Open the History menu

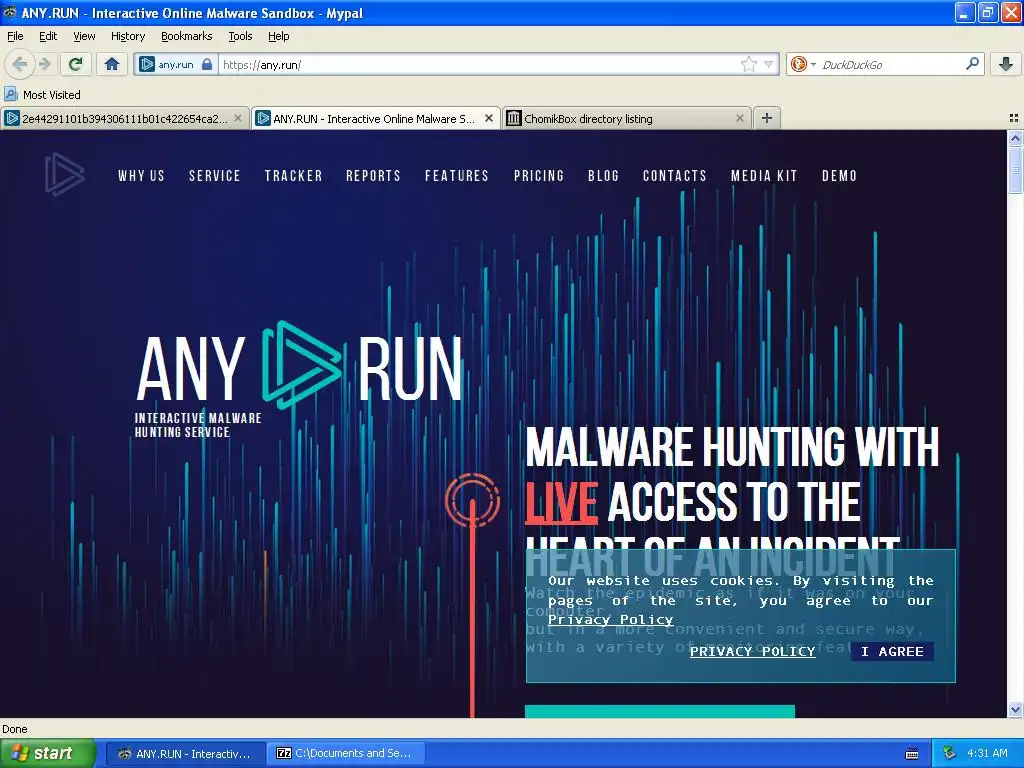coord(128,36)
